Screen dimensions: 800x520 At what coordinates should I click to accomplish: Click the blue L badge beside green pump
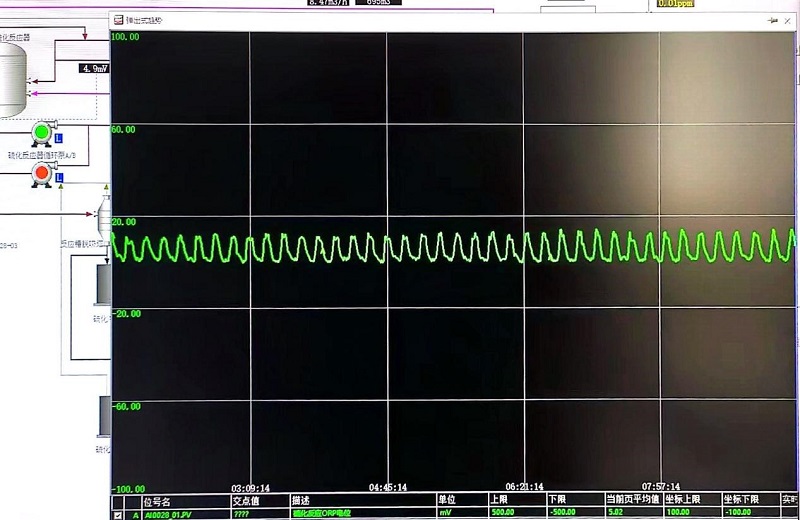(x=59, y=137)
